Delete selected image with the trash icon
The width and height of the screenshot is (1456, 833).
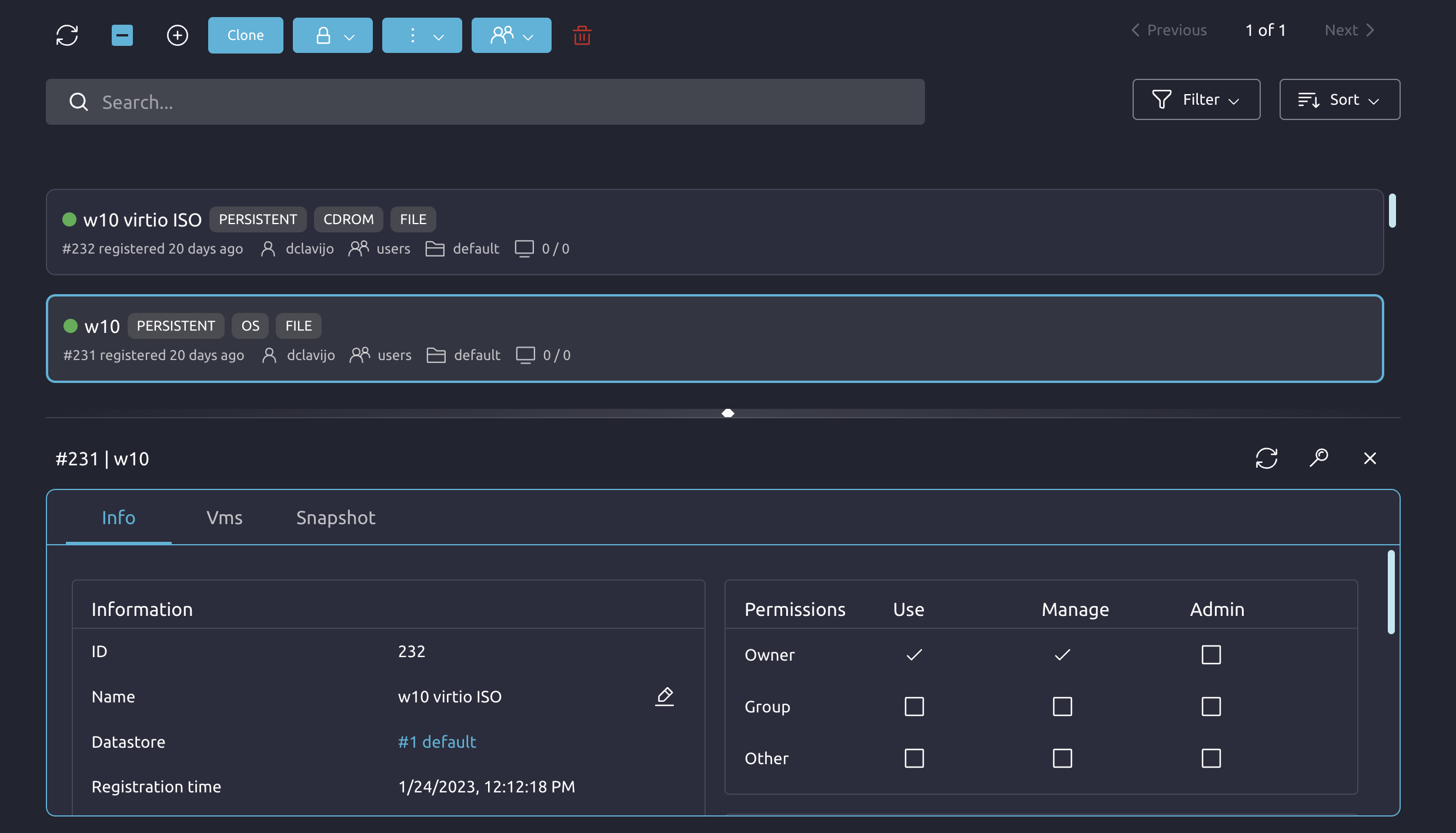pyautogui.click(x=581, y=35)
